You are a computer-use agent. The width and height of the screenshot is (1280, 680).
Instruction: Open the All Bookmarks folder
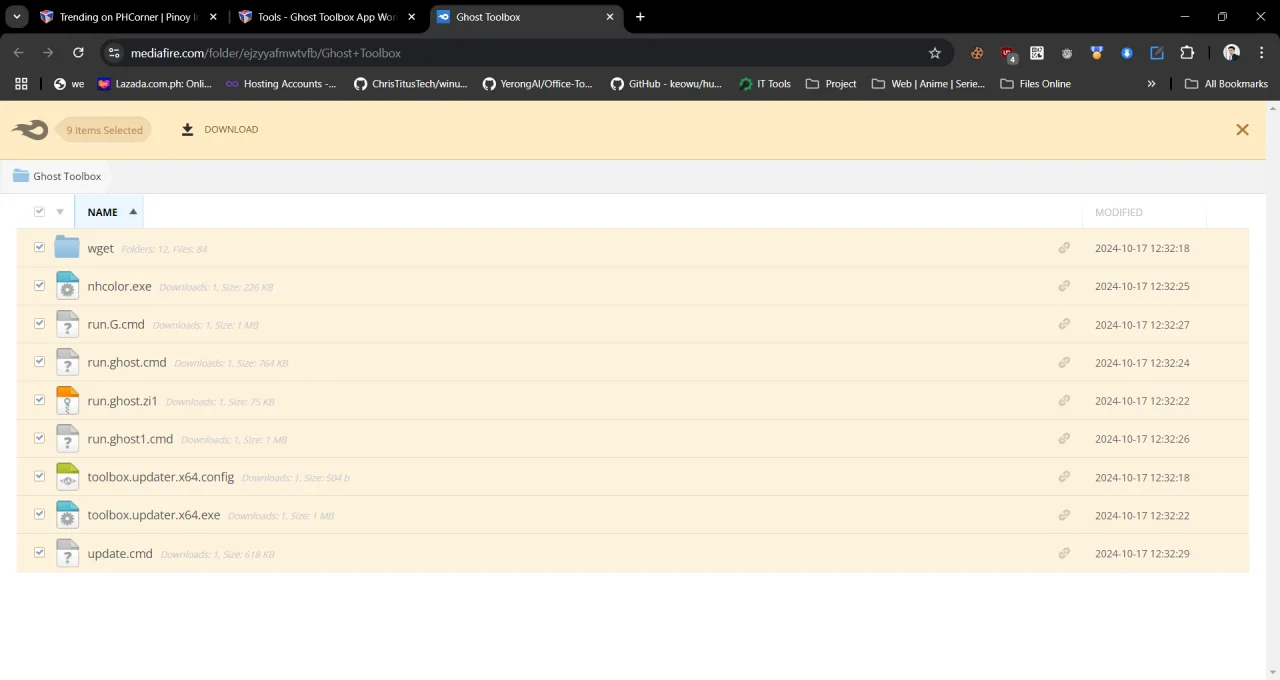1226,84
